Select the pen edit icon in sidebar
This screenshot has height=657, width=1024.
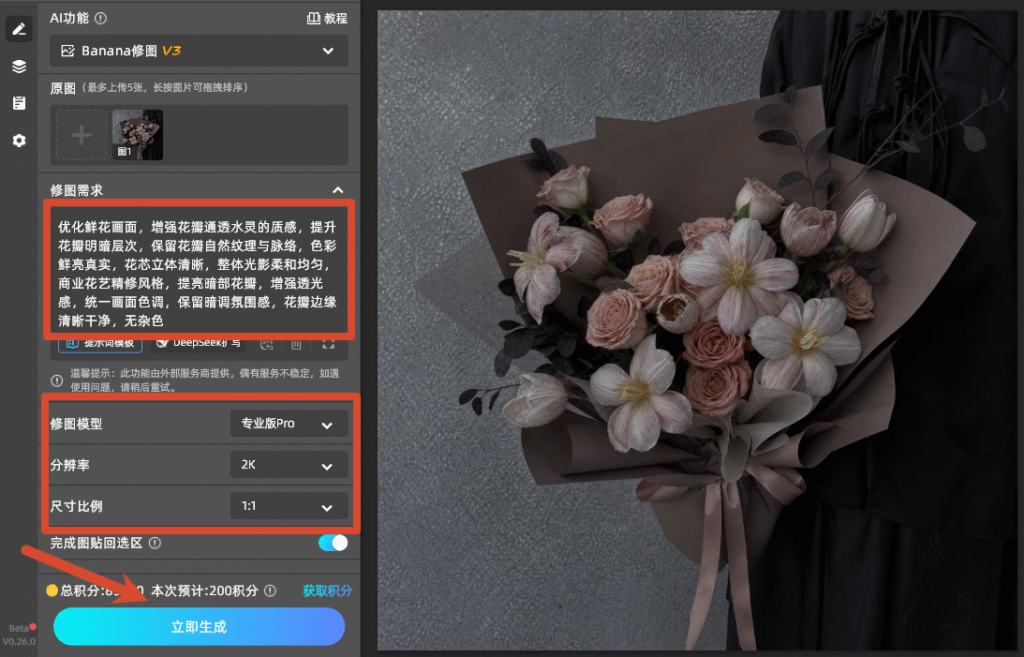coord(19,29)
